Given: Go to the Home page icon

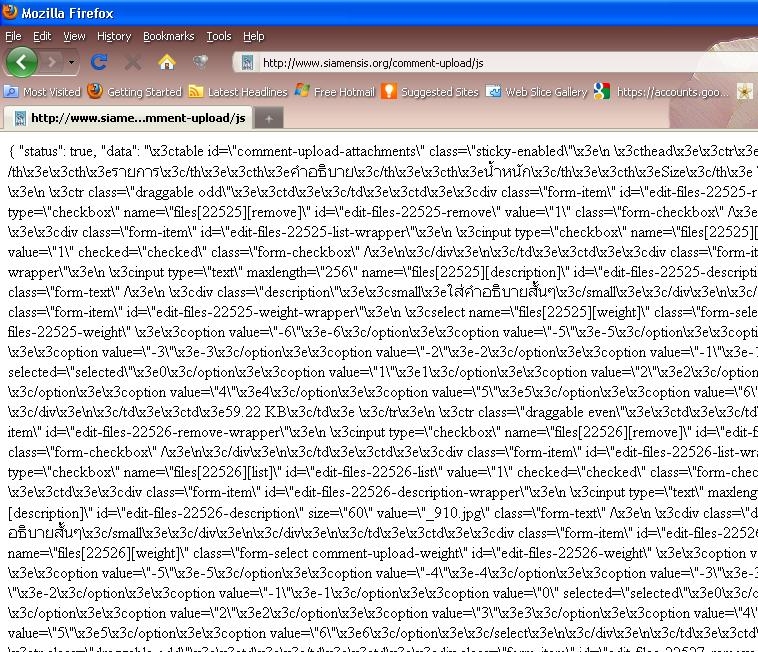Looking at the screenshot, I should 166,62.
